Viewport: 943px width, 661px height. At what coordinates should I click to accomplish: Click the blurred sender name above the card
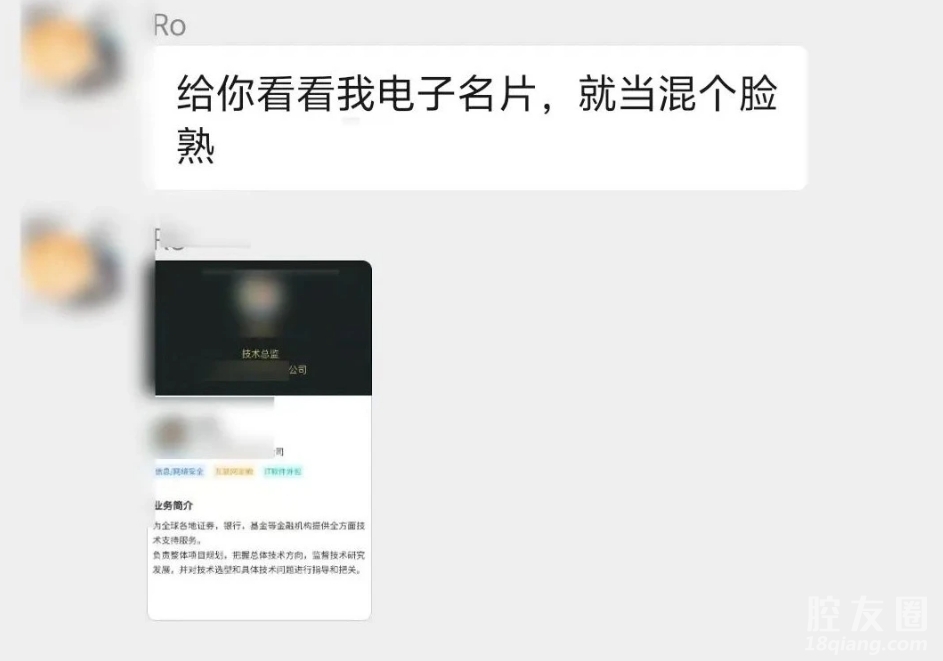[201, 240]
